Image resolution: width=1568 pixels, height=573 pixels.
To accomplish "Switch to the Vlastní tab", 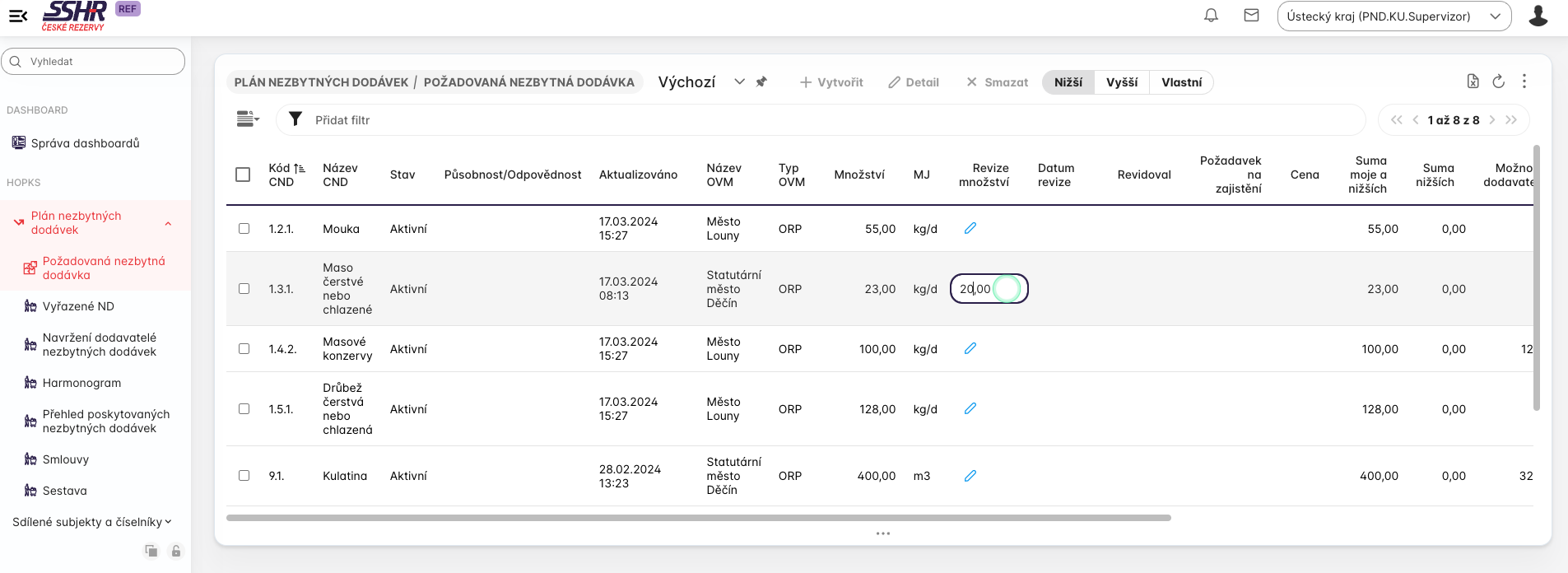I will [x=1181, y=82].
